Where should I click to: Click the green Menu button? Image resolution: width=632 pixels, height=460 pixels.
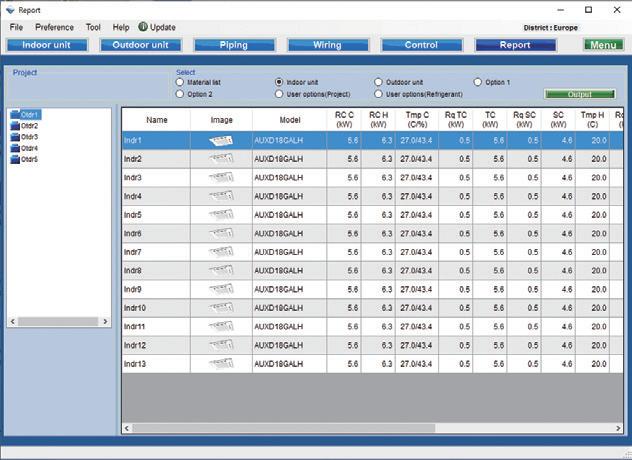coord(603,45)
